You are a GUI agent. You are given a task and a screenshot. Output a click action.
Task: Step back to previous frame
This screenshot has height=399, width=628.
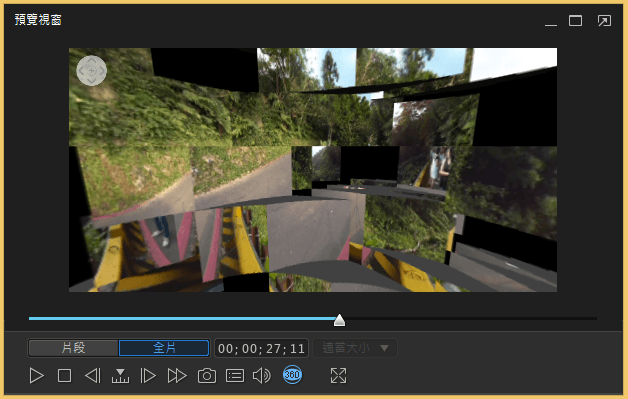point(93,376)
